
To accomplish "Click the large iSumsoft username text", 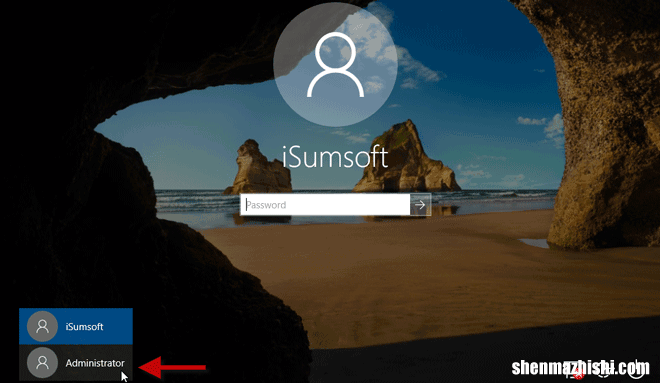I will (335, 157).
